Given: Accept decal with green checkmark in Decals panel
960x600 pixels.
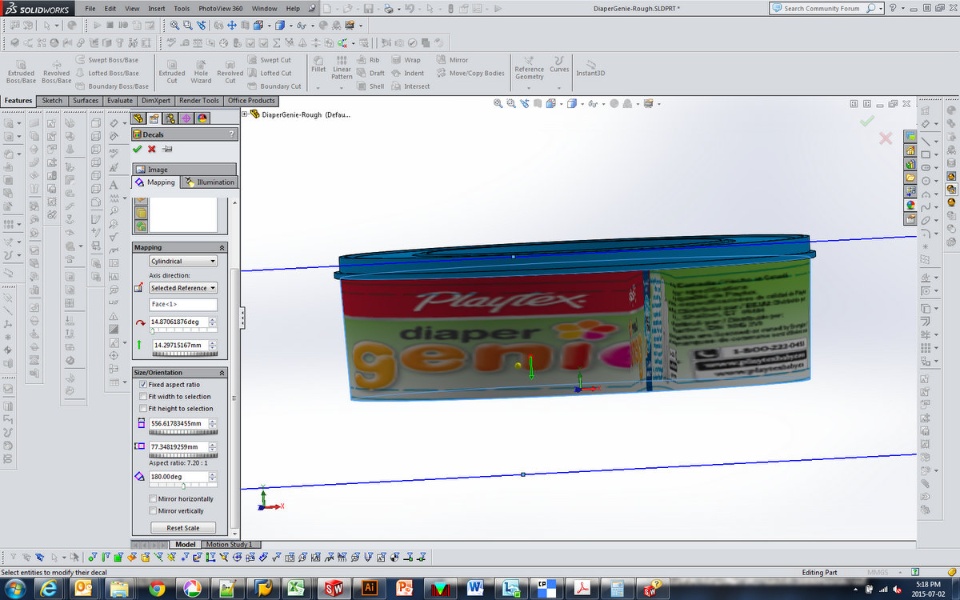Looking at the screenshot, I should pyautogui.click(x=137, y=149).
